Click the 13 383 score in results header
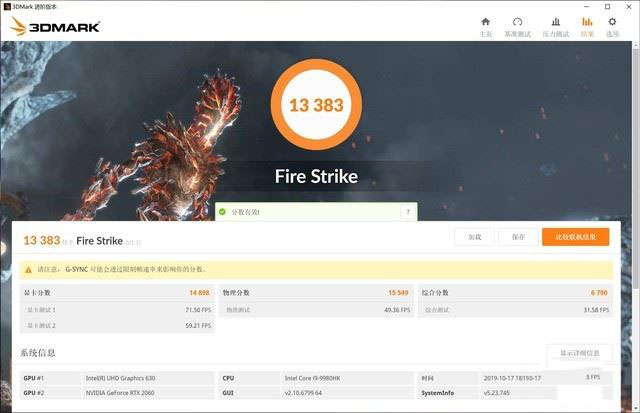 (x=42, y=240)
